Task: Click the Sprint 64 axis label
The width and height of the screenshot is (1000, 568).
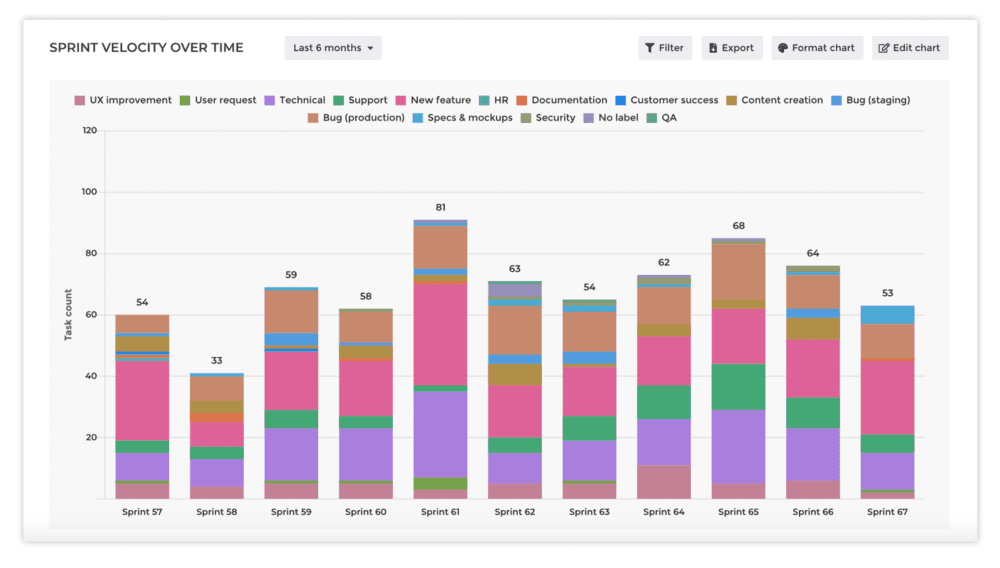Action: 664,512
